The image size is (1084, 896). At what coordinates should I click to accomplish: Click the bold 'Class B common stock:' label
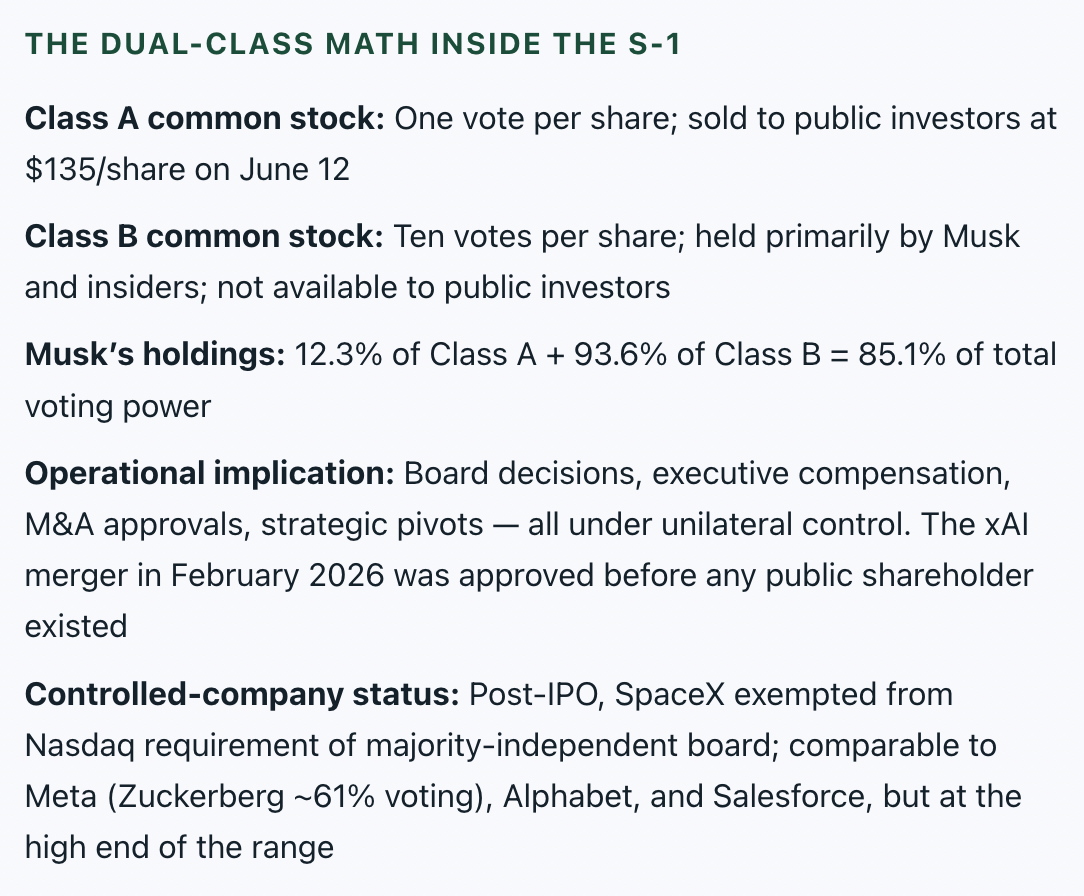(x=204, y=237)
